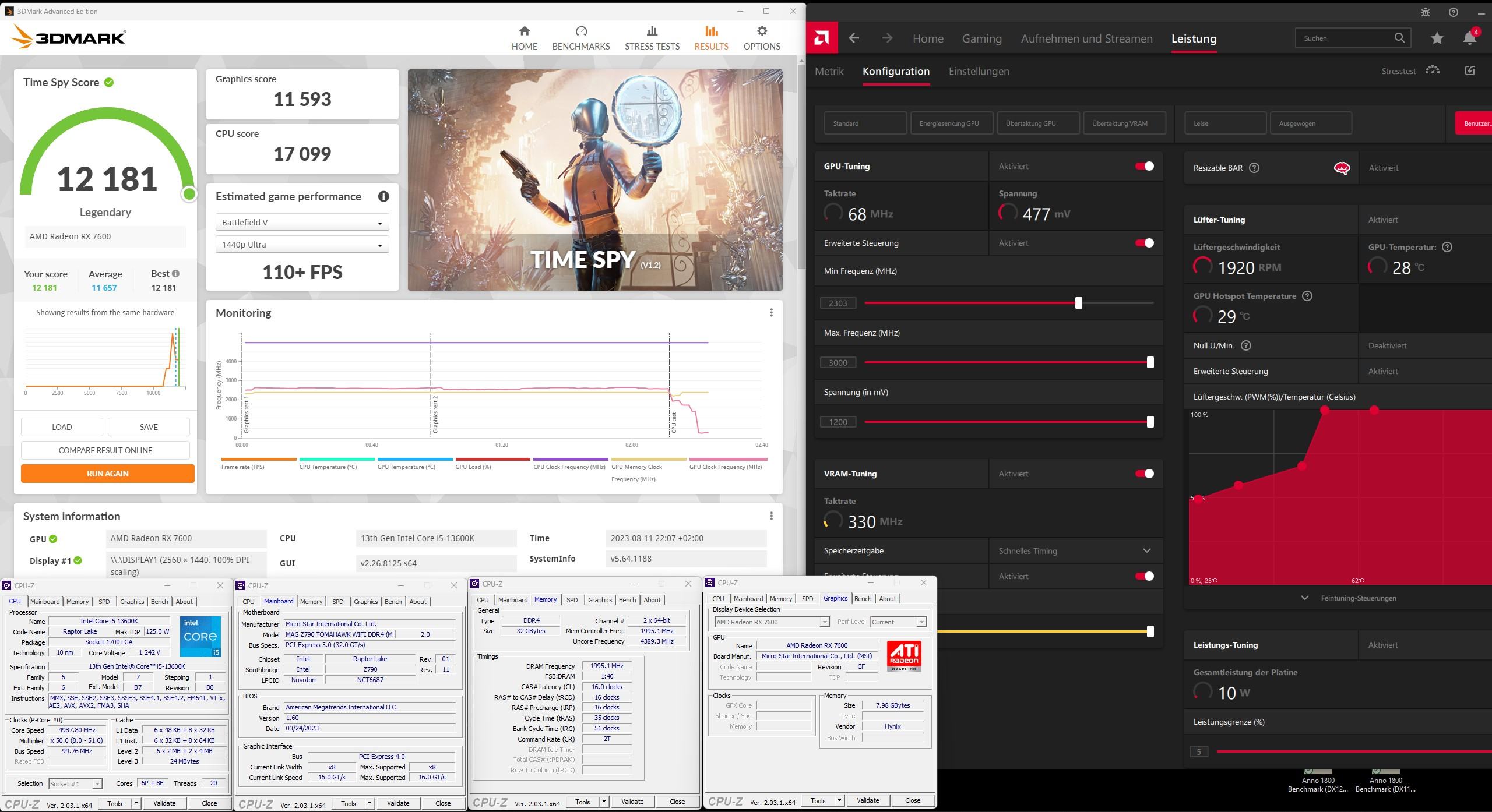The height and width of the screenshot is (812, 1492).
Task: Open the Speicherzeitgabe Schnelles Timing dropdown
Action: coord(1075,550)
